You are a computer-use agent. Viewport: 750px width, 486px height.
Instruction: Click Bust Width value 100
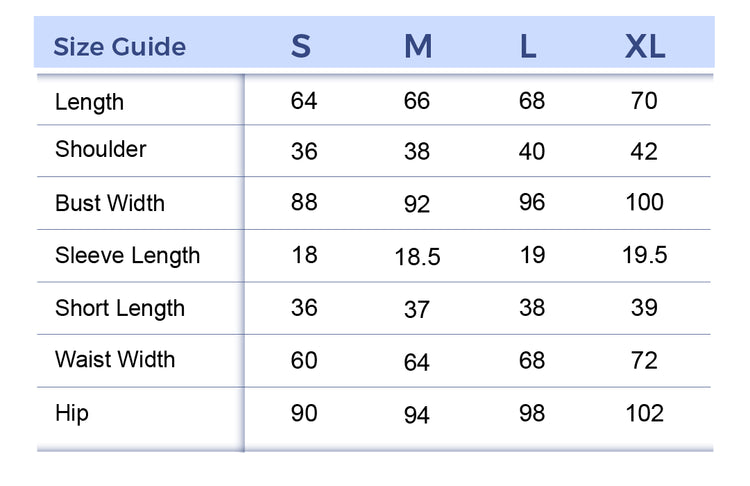(644, 202)
